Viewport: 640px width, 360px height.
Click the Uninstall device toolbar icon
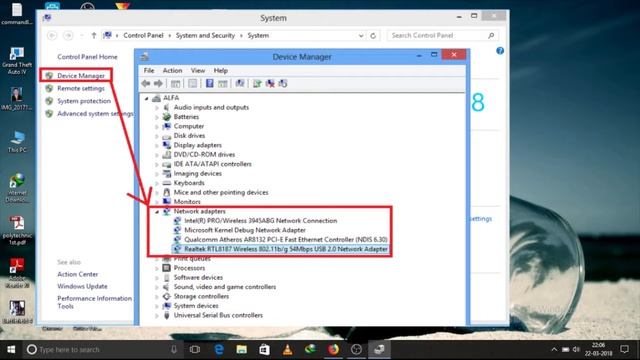tap(270, 84)
